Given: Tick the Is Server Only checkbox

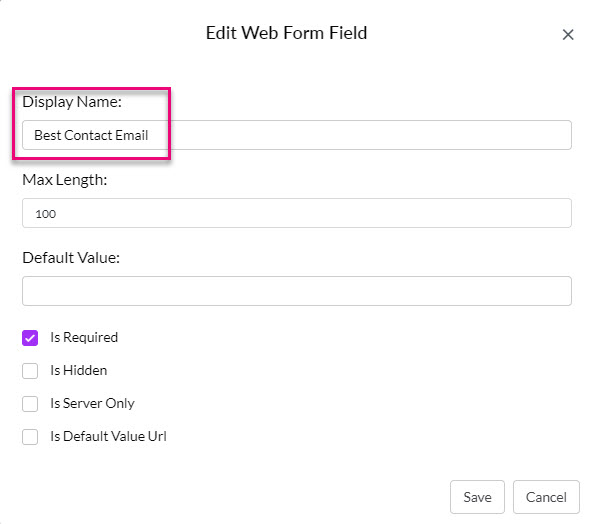Looking at the screenshot, I should tap(30, 404).
